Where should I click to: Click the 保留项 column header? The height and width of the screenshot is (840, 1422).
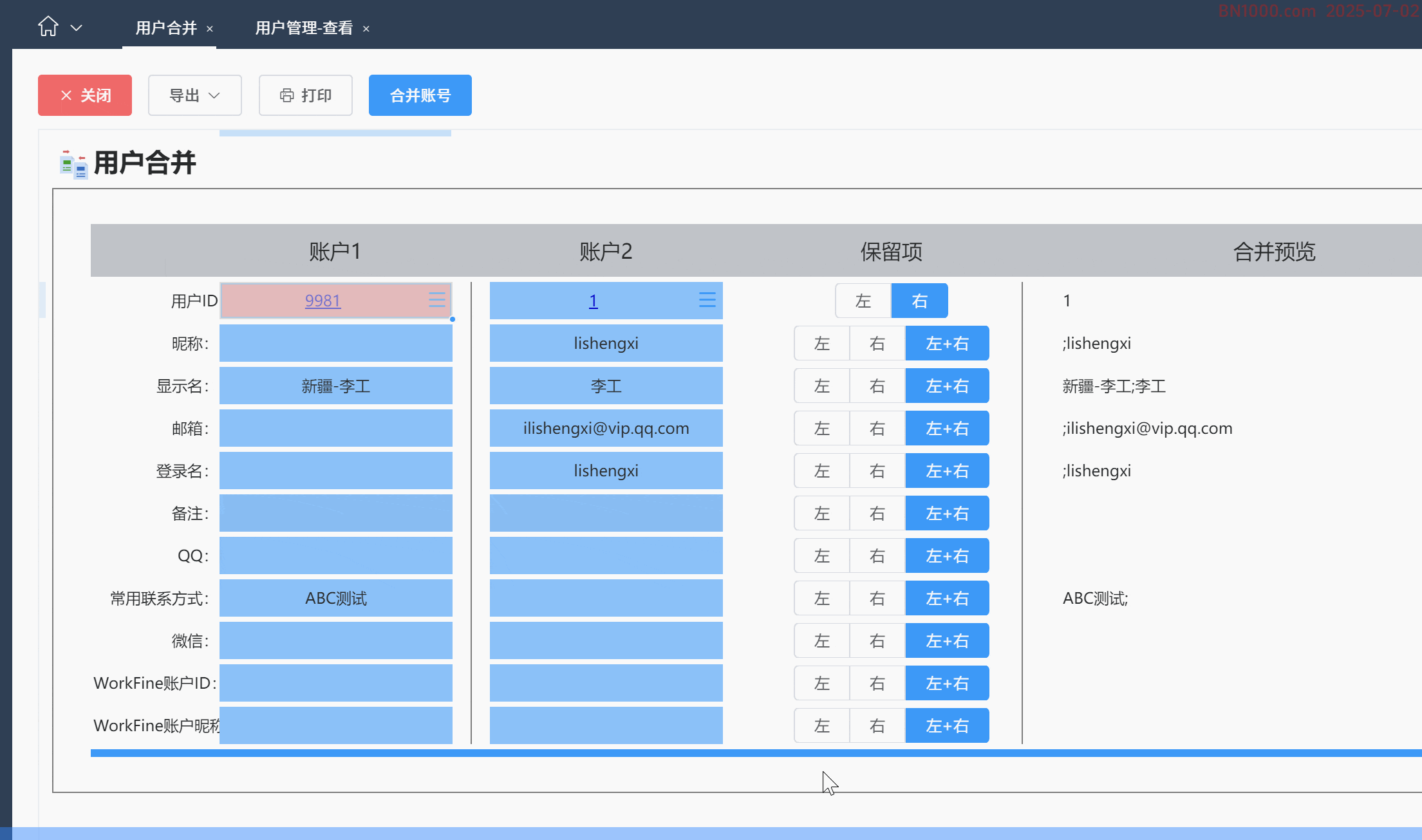892,251
